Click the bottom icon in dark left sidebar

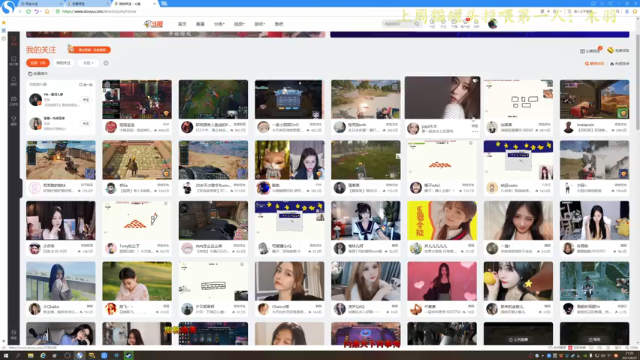(x=13, y=334)
